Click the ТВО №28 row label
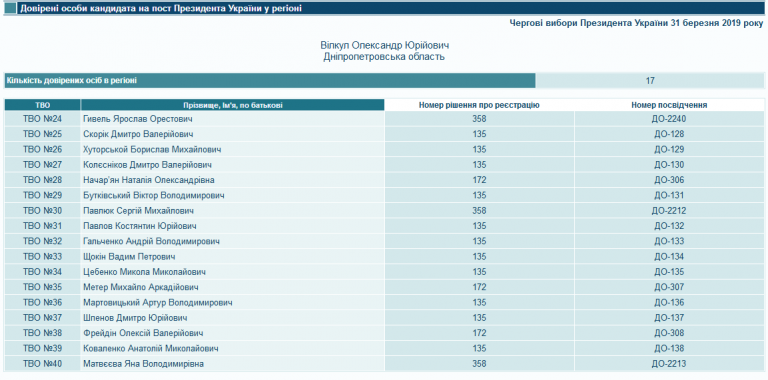This screenshot has width=768, height=380. pyautogui.click(x=43, y=180)
